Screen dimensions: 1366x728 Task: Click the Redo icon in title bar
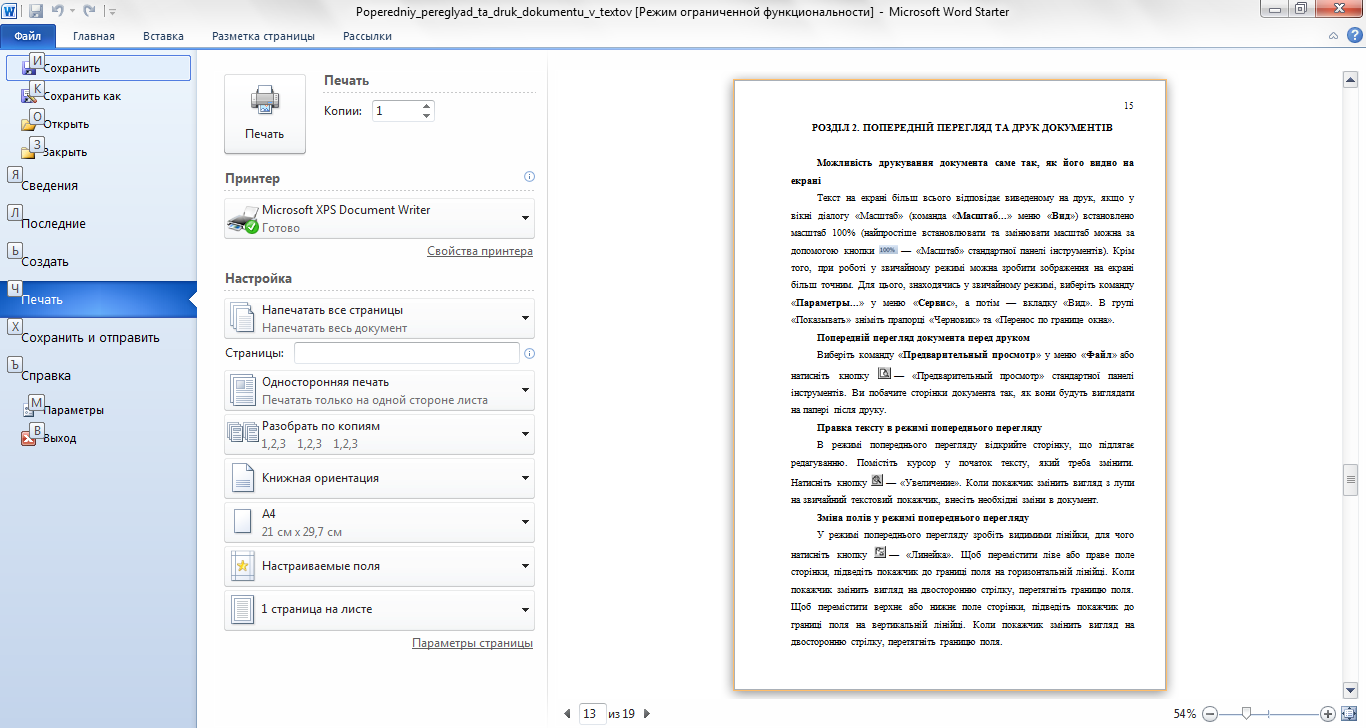click(89, 11)
